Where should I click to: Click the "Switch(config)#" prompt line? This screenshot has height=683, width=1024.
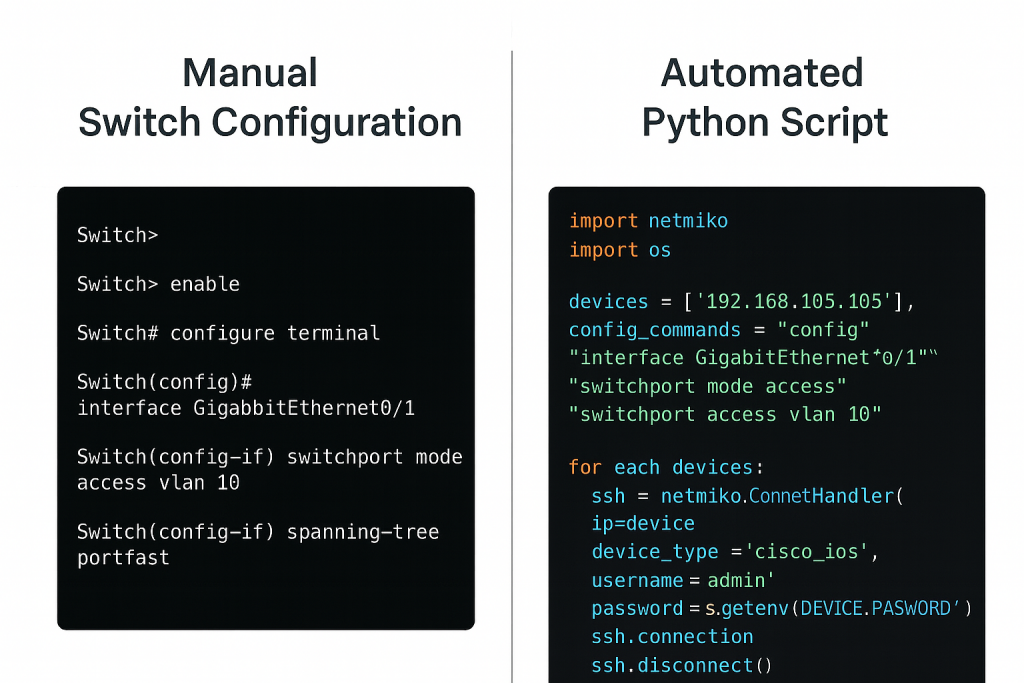pyautogui.click(x=165, y=382)
